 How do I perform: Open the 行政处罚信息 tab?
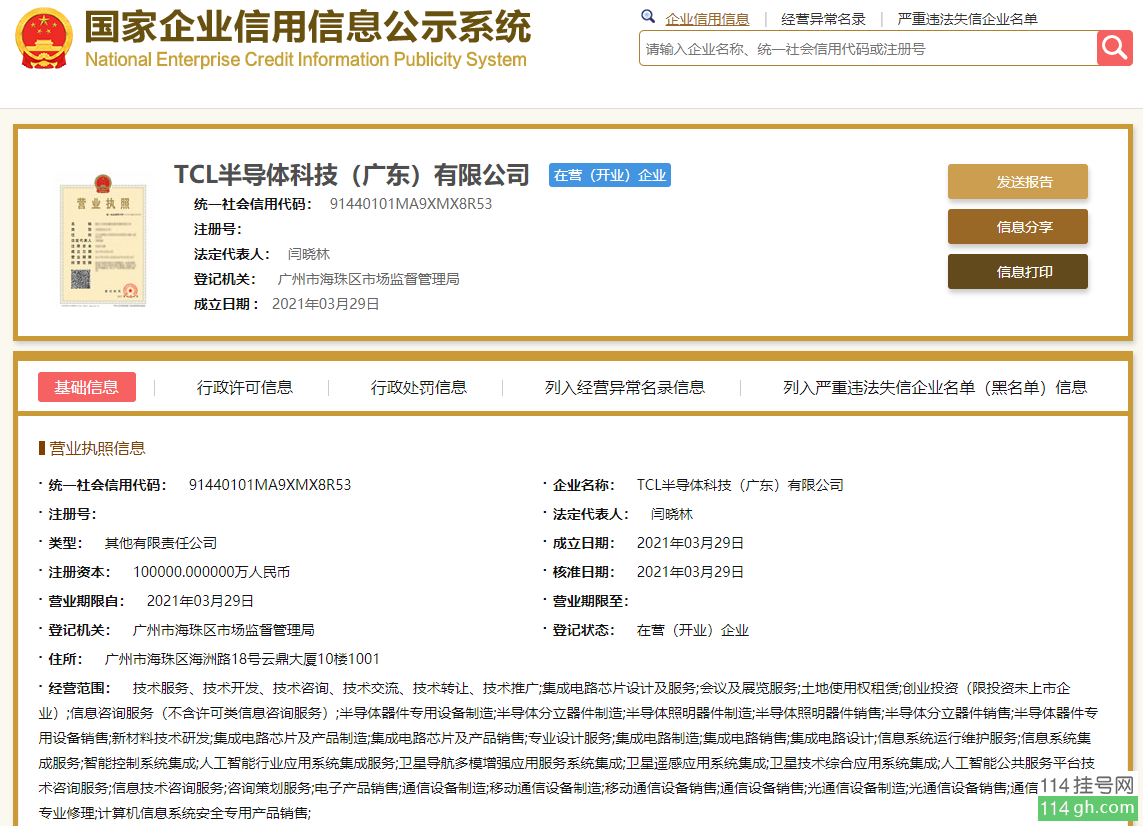coord(419,387)
